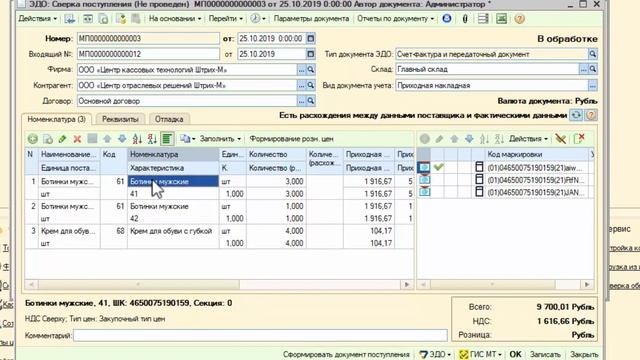Open the Действия dropdown in the top toolbar

coord(38,19)
